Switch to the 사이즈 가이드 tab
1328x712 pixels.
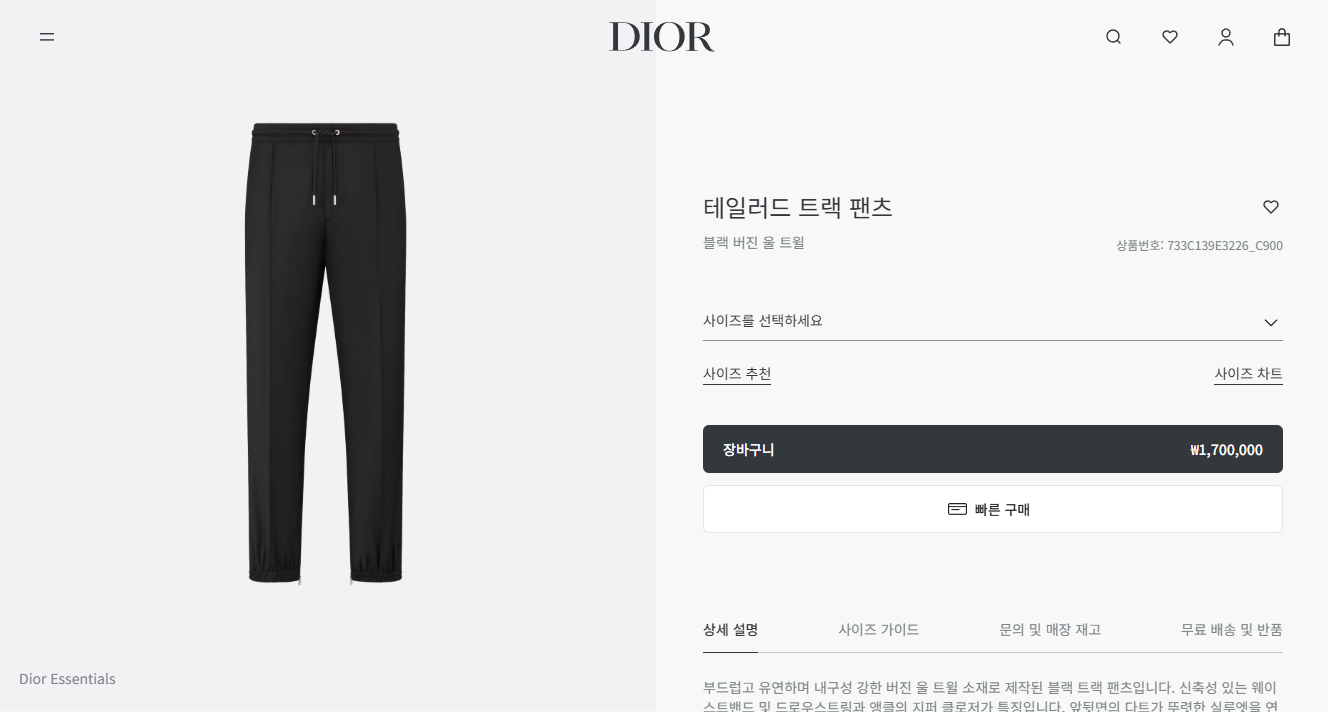(x=878, y=630)
